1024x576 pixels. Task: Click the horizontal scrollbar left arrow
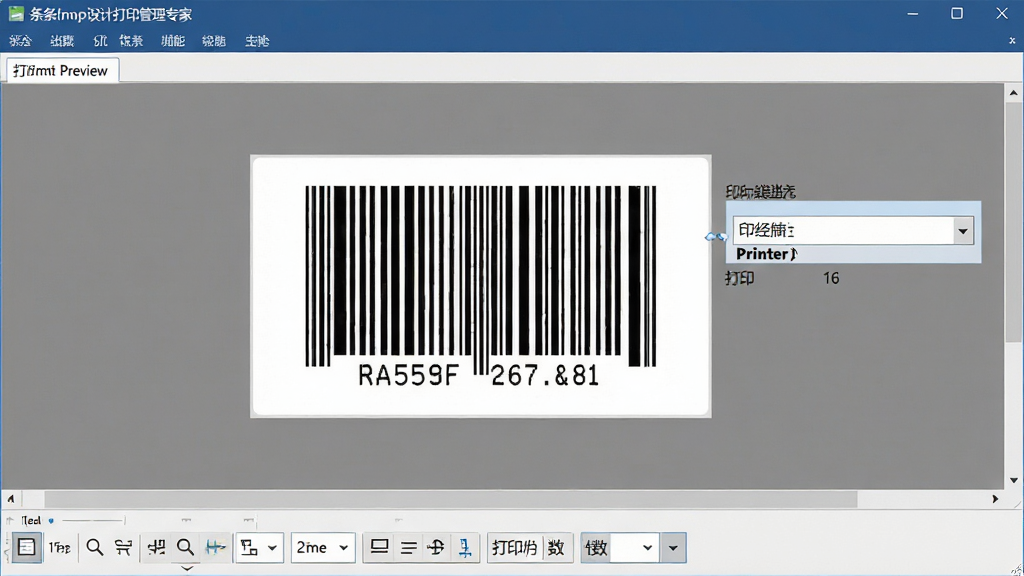tap(10, 499)
